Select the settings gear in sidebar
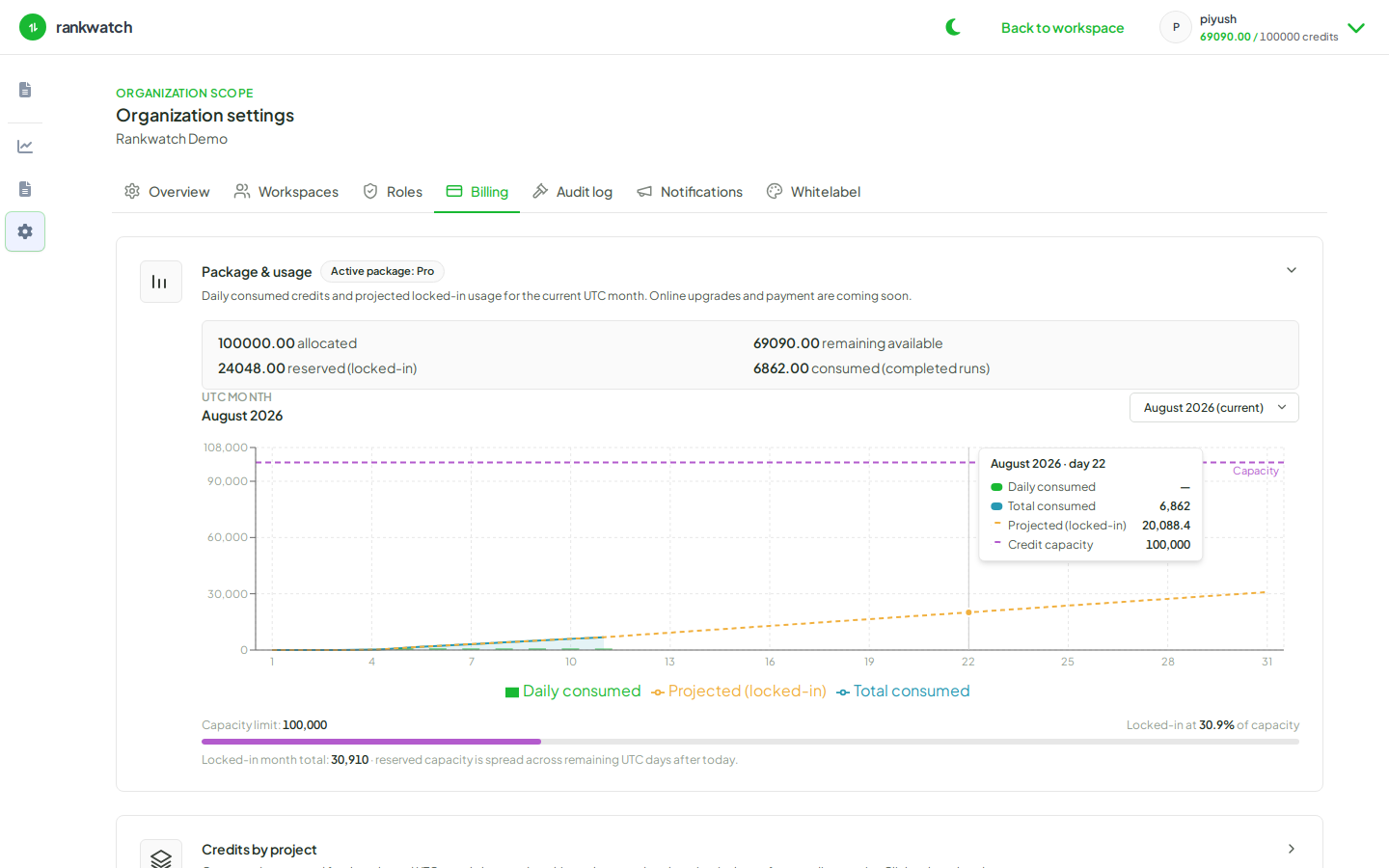Image resolution: width=1389 pixels, height=868 pixels. [x=25, y=231]
